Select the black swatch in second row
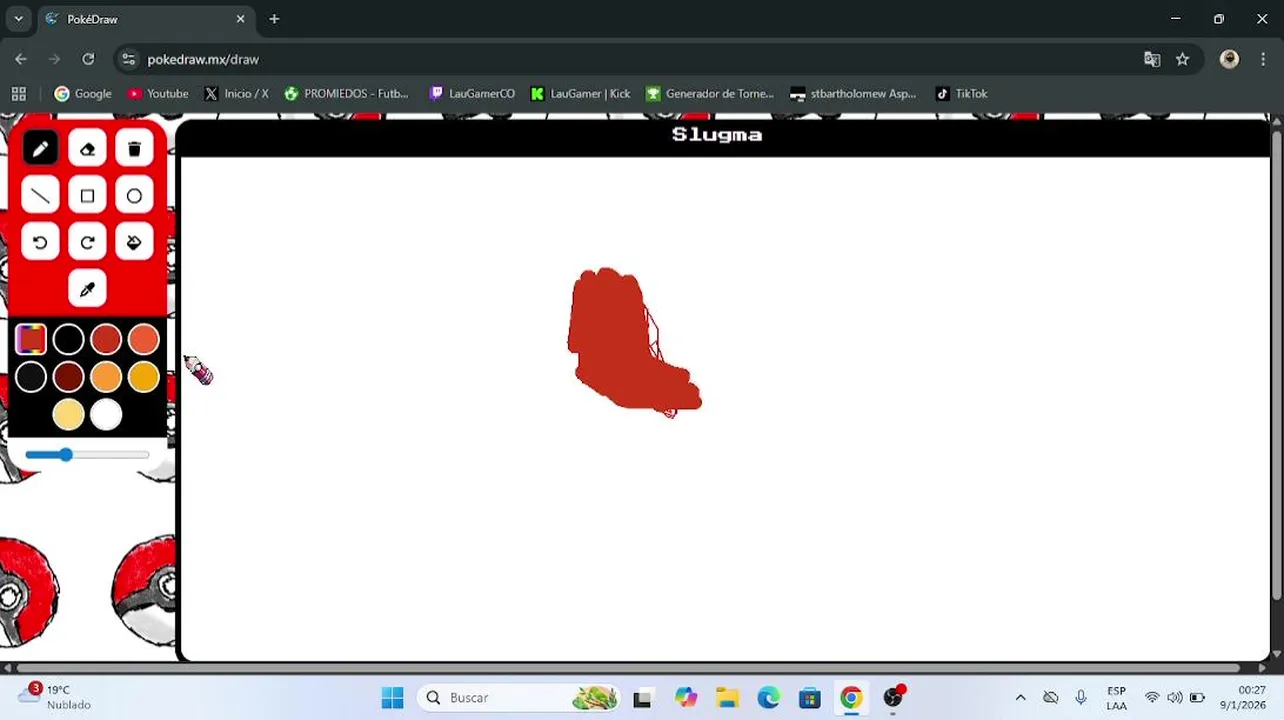 [31, 377]
